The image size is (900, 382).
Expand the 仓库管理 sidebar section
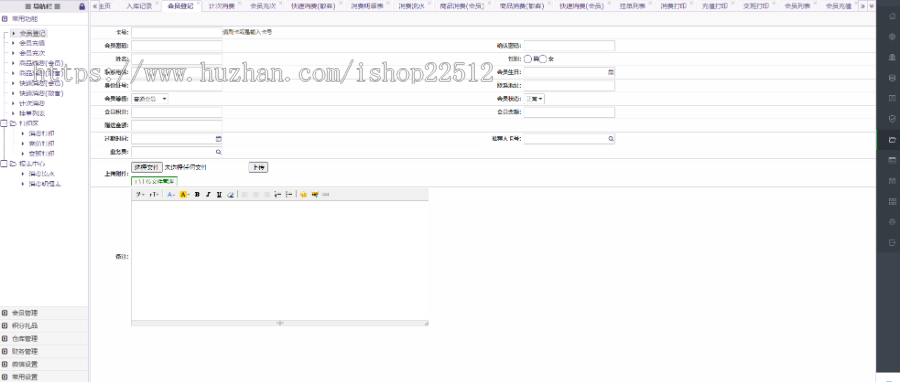44,338
